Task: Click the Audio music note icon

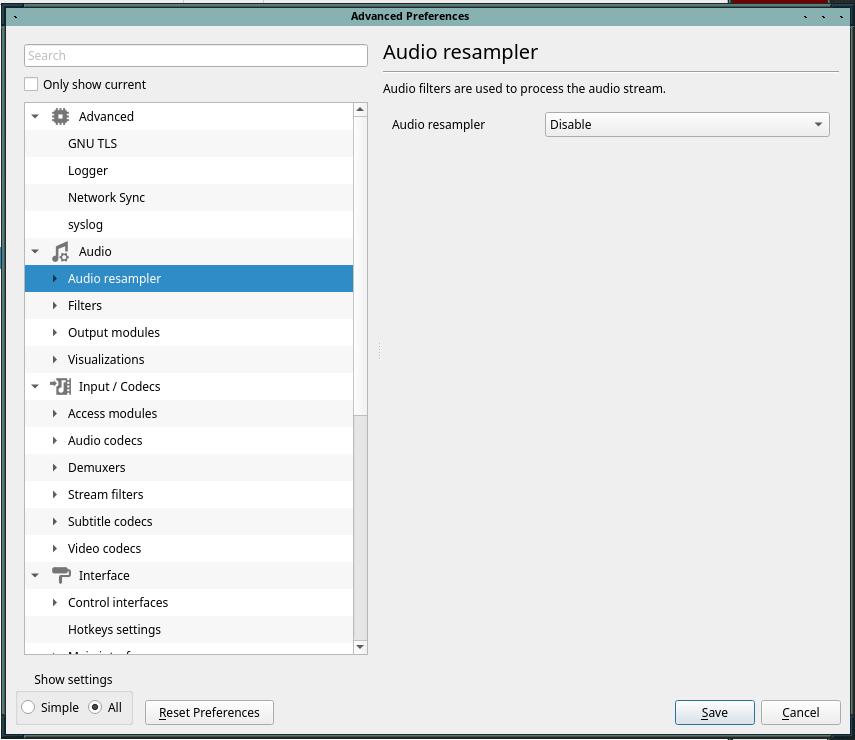Action: pyautogui.click(x=60, y=251)
